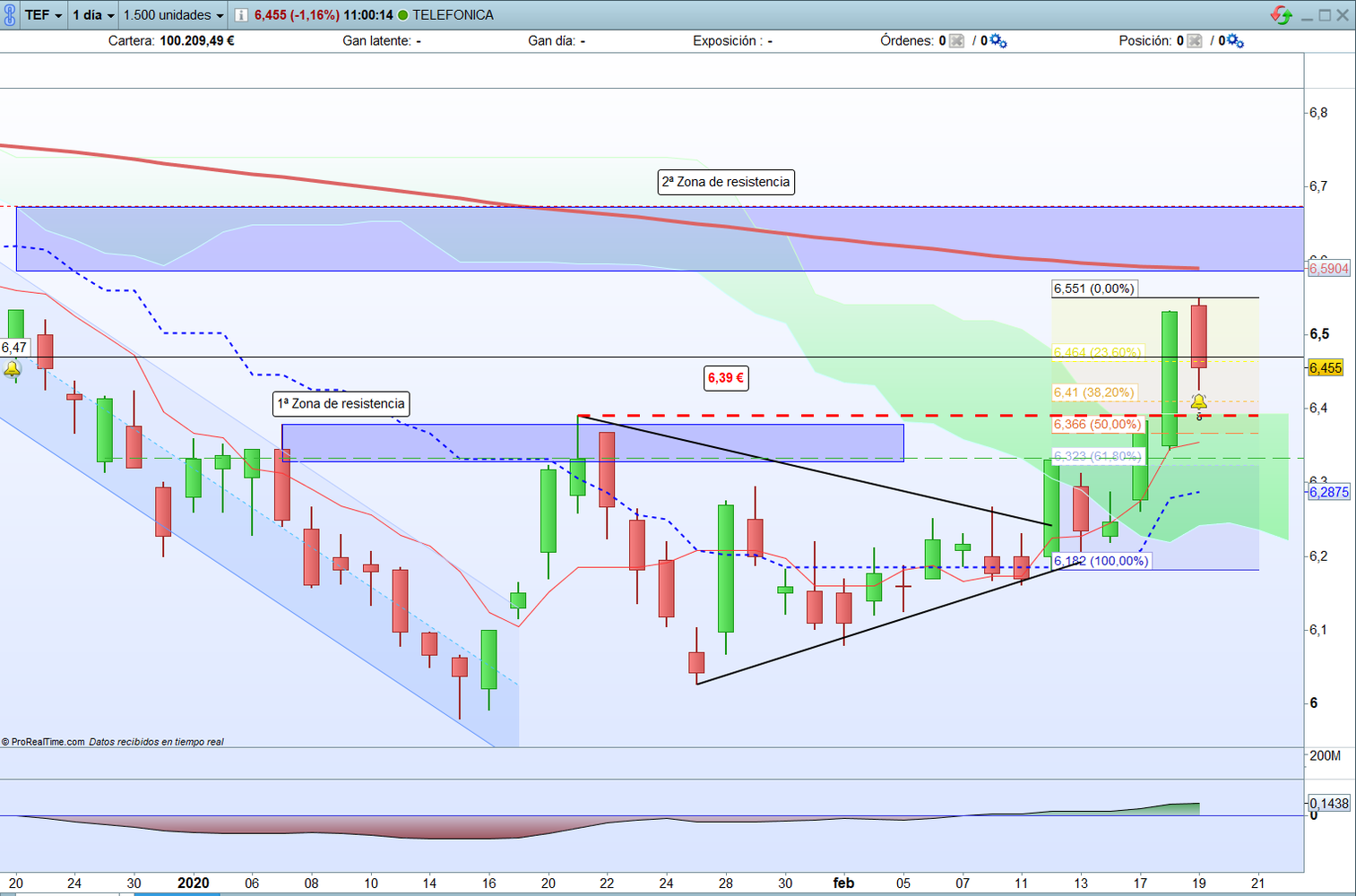Click the quote 6,455 (-1,16%) in the title bar

click(x=297, y=15)
